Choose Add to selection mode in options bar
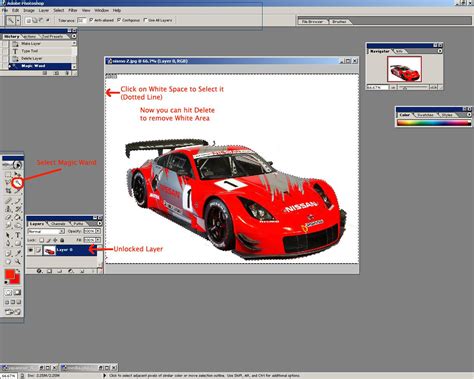Viewport: 474px width, 379px height. click(35, 20)
